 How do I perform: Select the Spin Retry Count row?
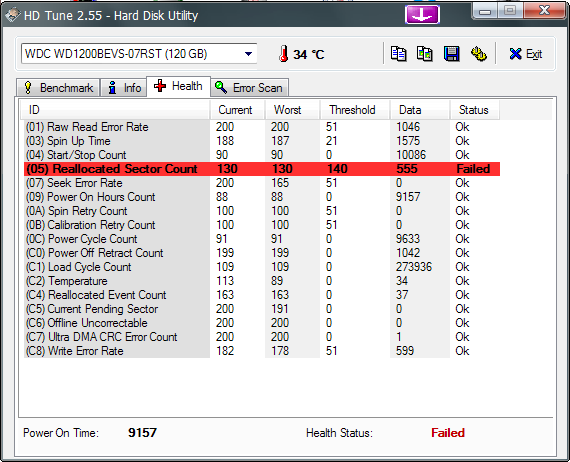click(x=262, y=211)
